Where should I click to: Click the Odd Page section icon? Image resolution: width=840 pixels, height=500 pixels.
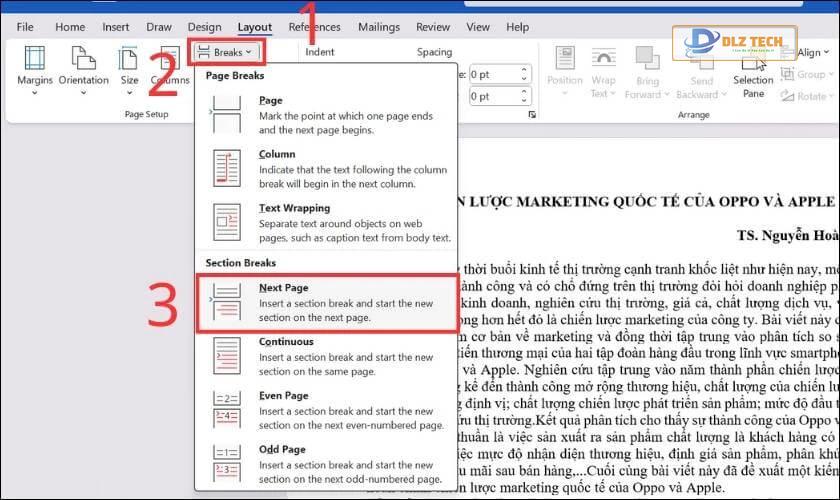(227, 463)
